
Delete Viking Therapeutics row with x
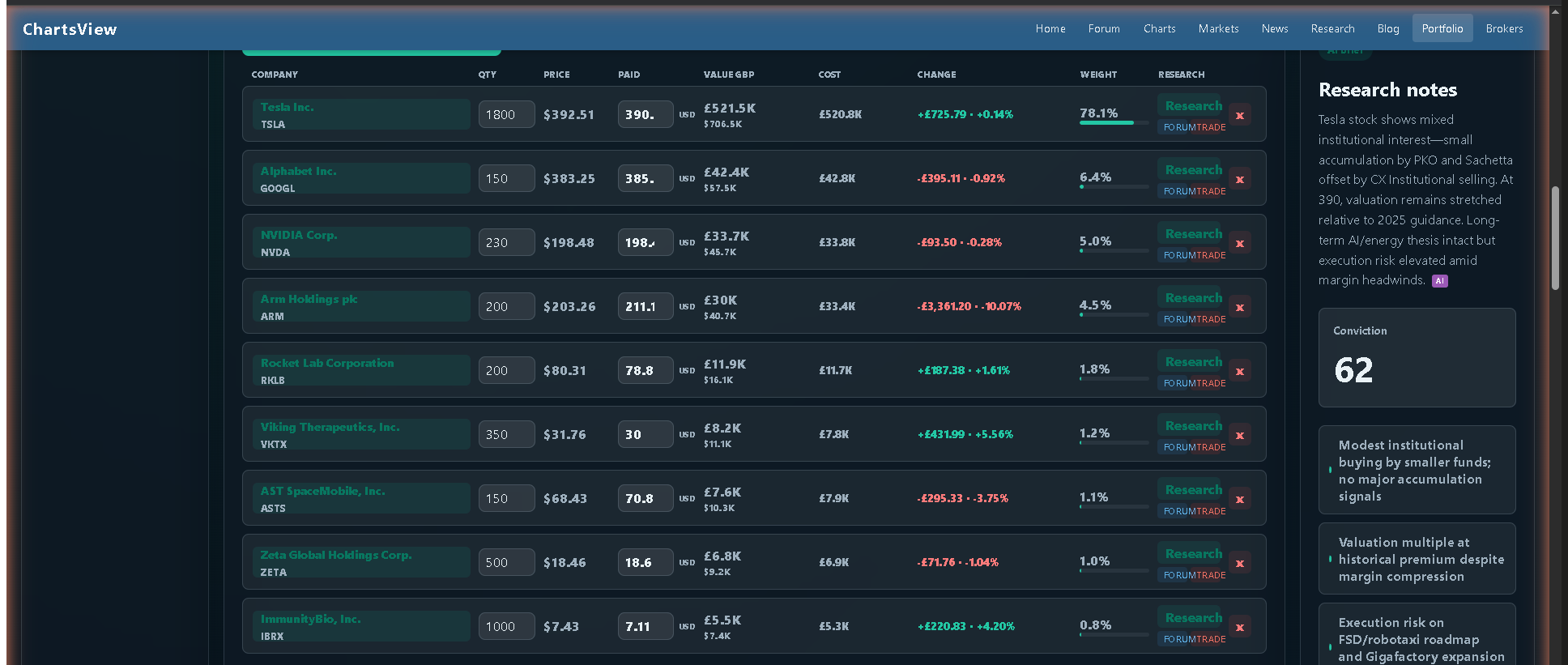(1240, 435)
